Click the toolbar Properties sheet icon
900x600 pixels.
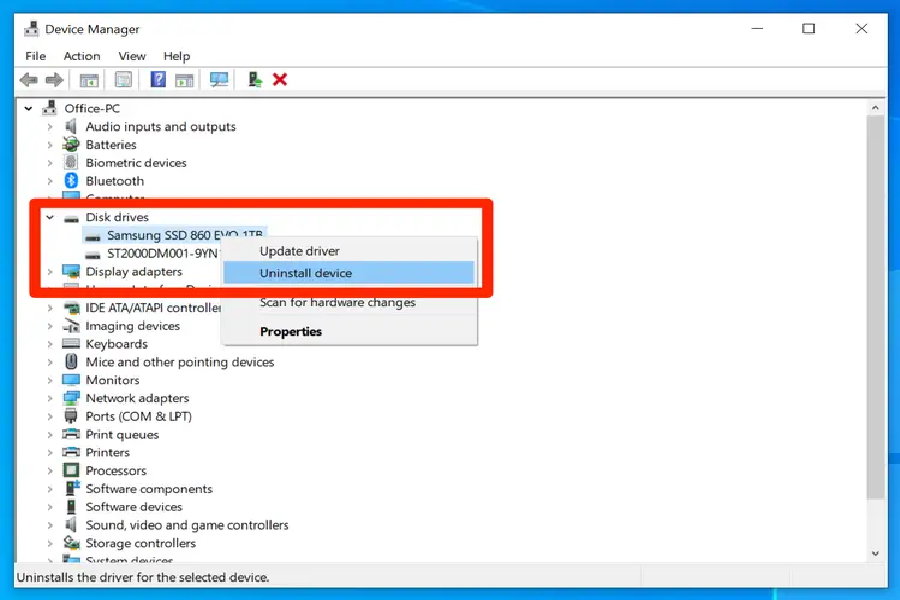click(x=123, y=80)
